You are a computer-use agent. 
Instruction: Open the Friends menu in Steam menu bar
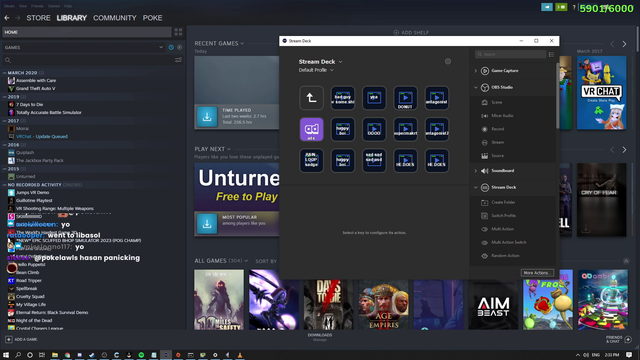click(x=37, y=6)
